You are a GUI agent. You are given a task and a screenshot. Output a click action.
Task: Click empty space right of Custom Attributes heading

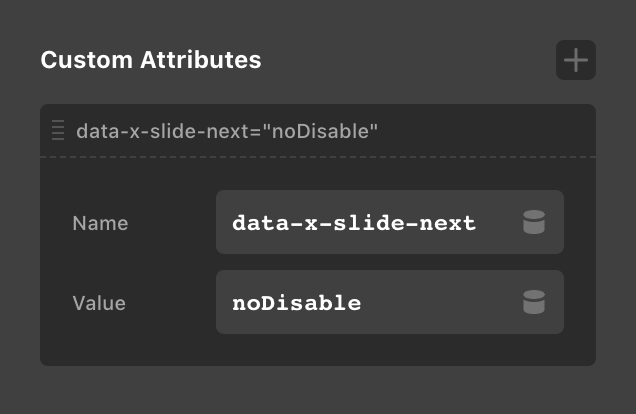coord(400,60)
